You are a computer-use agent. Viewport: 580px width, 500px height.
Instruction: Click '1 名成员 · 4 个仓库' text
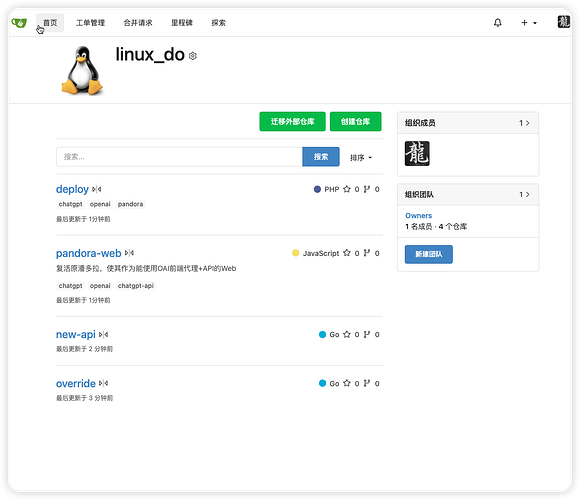[x=436, y=226]
